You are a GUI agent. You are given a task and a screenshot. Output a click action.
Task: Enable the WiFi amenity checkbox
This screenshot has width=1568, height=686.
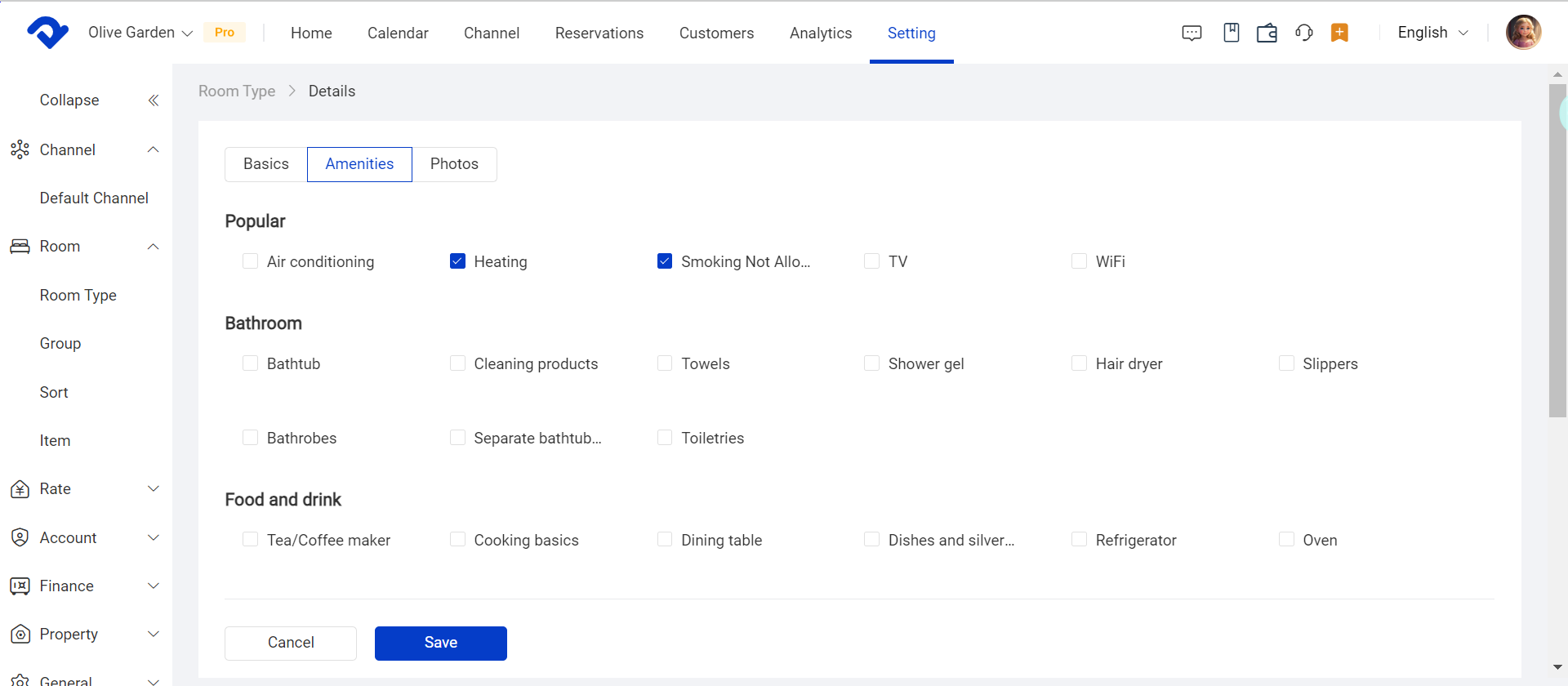coord(1079,261)
